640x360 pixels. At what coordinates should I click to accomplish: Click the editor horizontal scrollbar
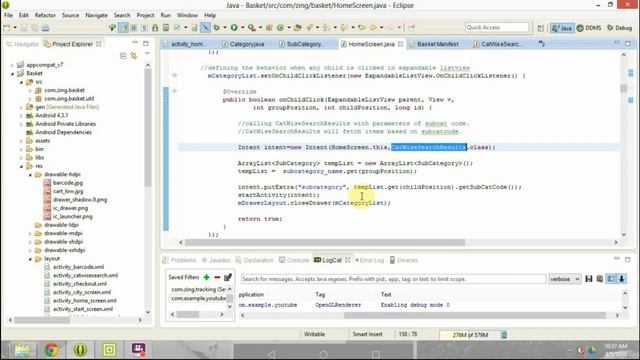coord(325,242)
